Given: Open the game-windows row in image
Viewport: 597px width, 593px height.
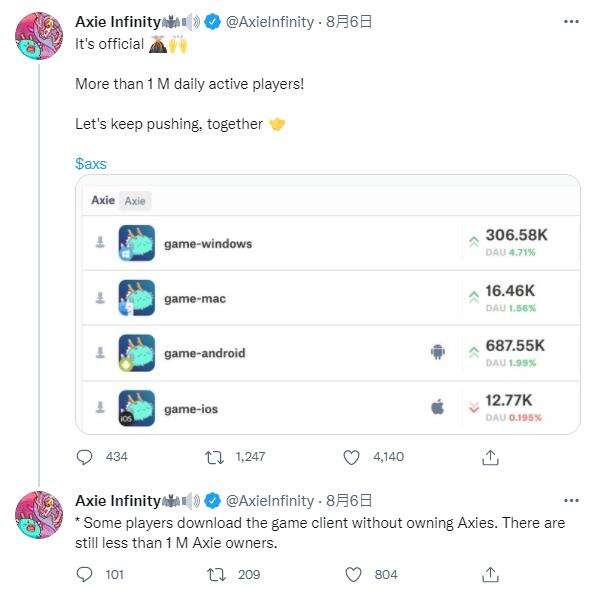Looking at the screenshot, I should click(331, 243).
